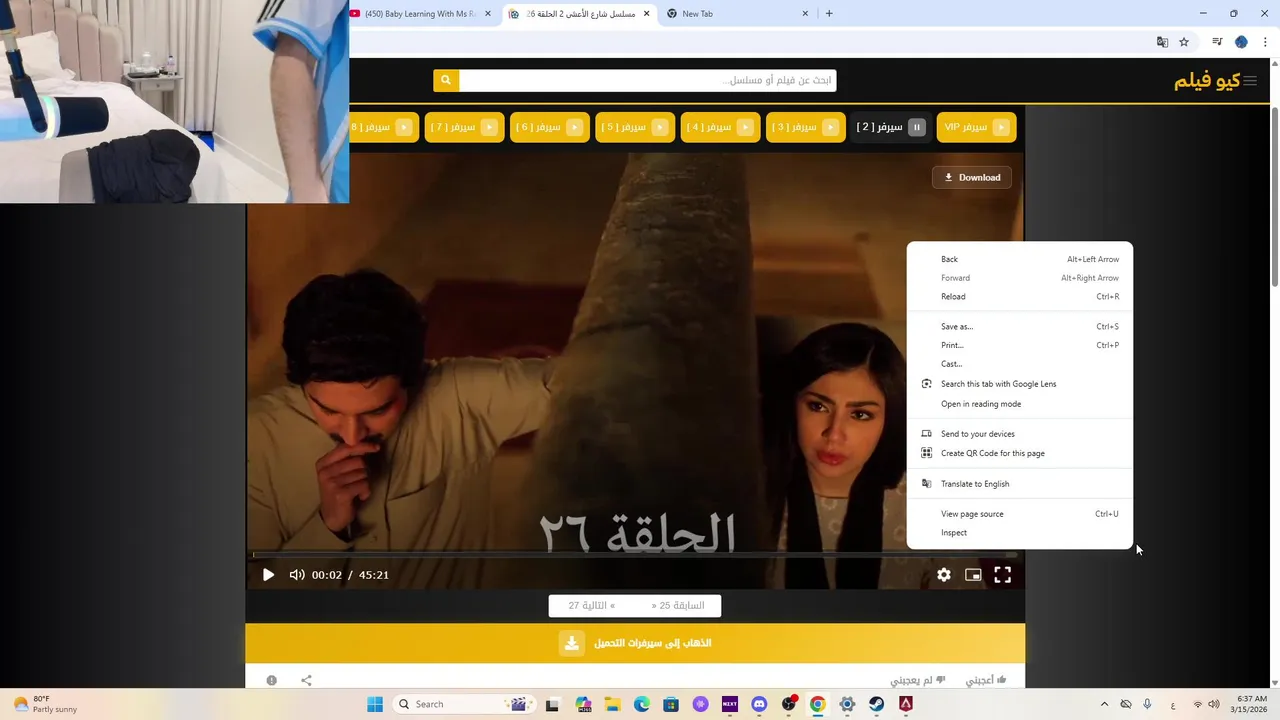Screen dimensions: 1280x720
Task: Click the video progress bar
Action: coord(635,554)
